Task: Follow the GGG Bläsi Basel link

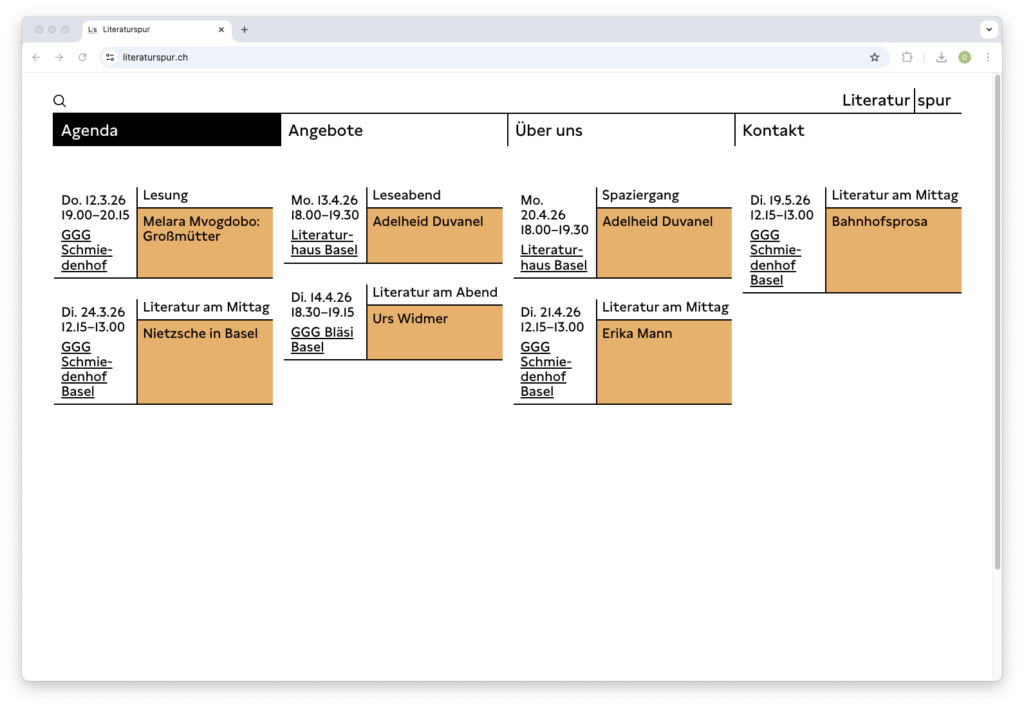Action: point(322,340)
